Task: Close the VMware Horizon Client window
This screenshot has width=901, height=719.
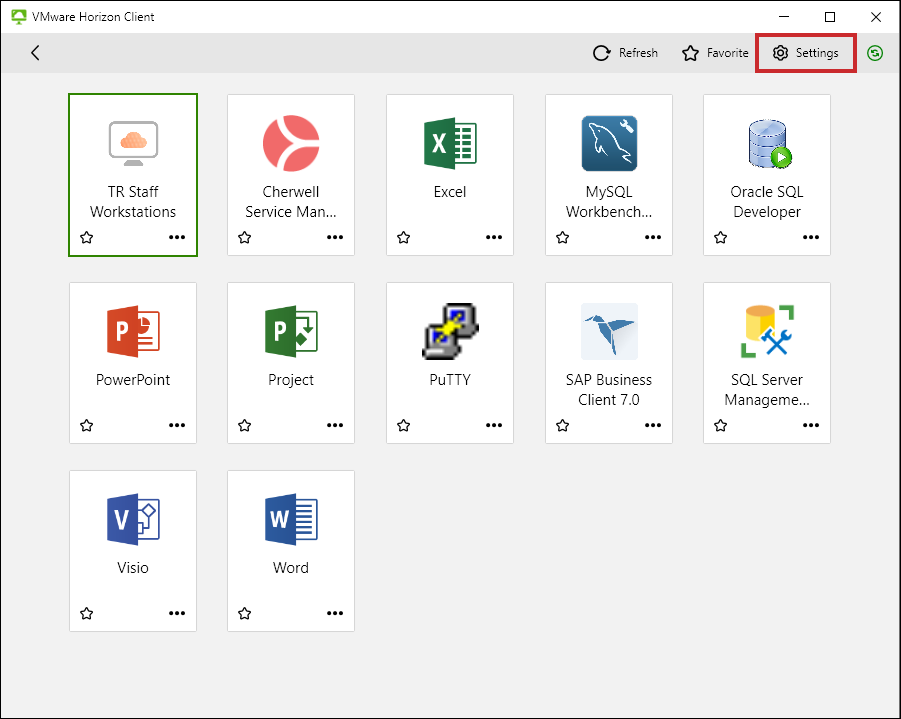Action: click(876, 17)
